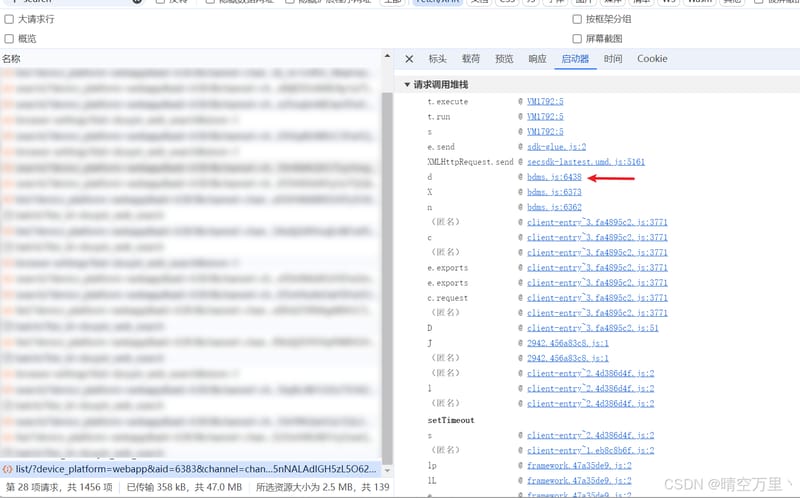
Task: Switch to the 标头 tab
Action: tap(437, 59)
